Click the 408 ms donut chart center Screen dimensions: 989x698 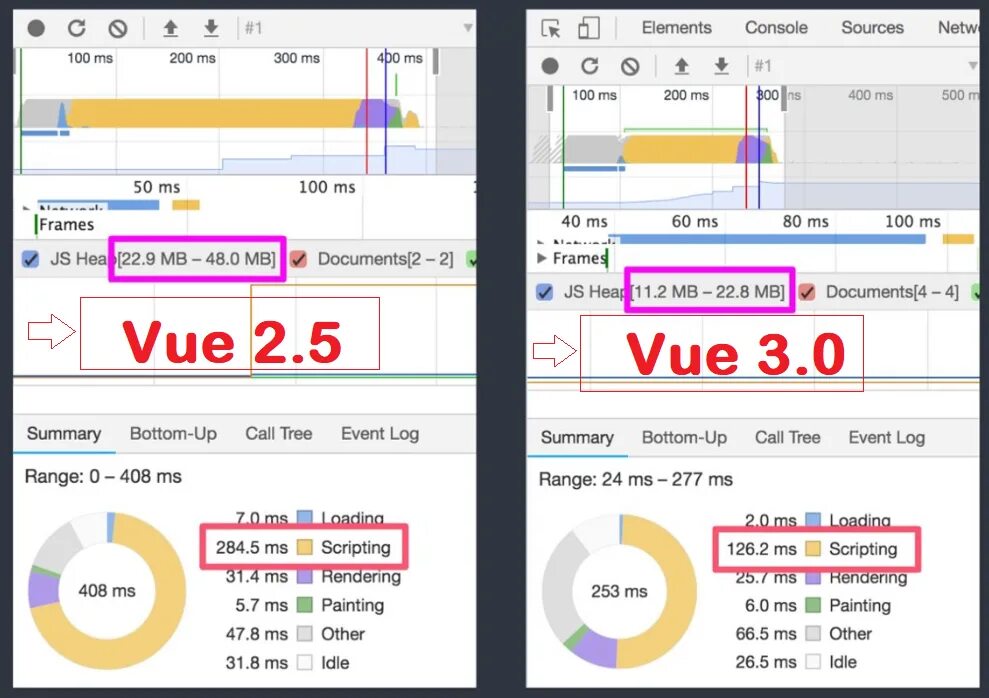pos(107,591)
